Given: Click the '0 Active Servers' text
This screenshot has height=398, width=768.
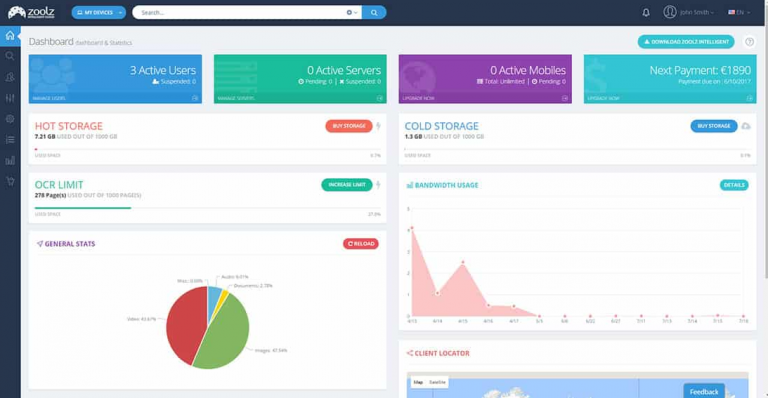Looking at the screenshot, I should point(344,70).
